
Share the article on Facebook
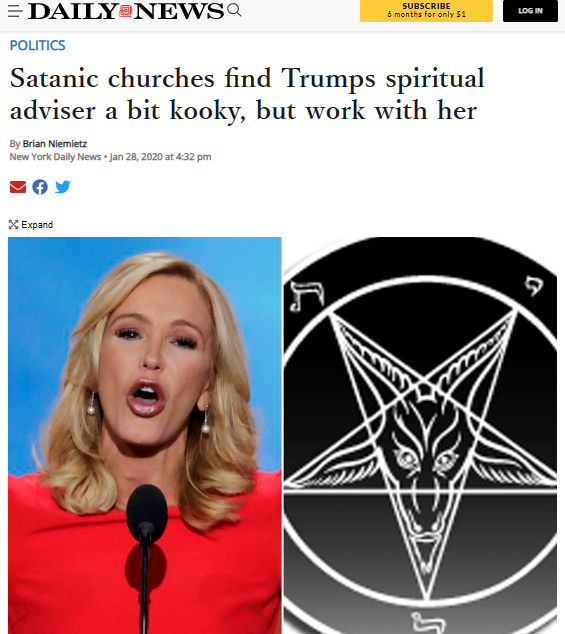40,187
